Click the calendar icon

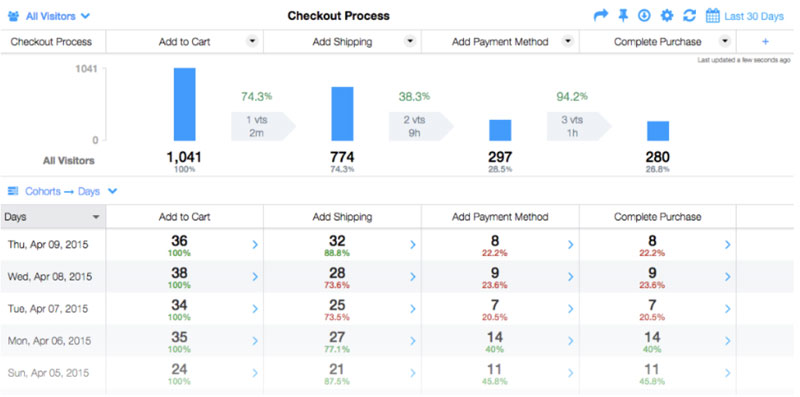pos(713,16)
